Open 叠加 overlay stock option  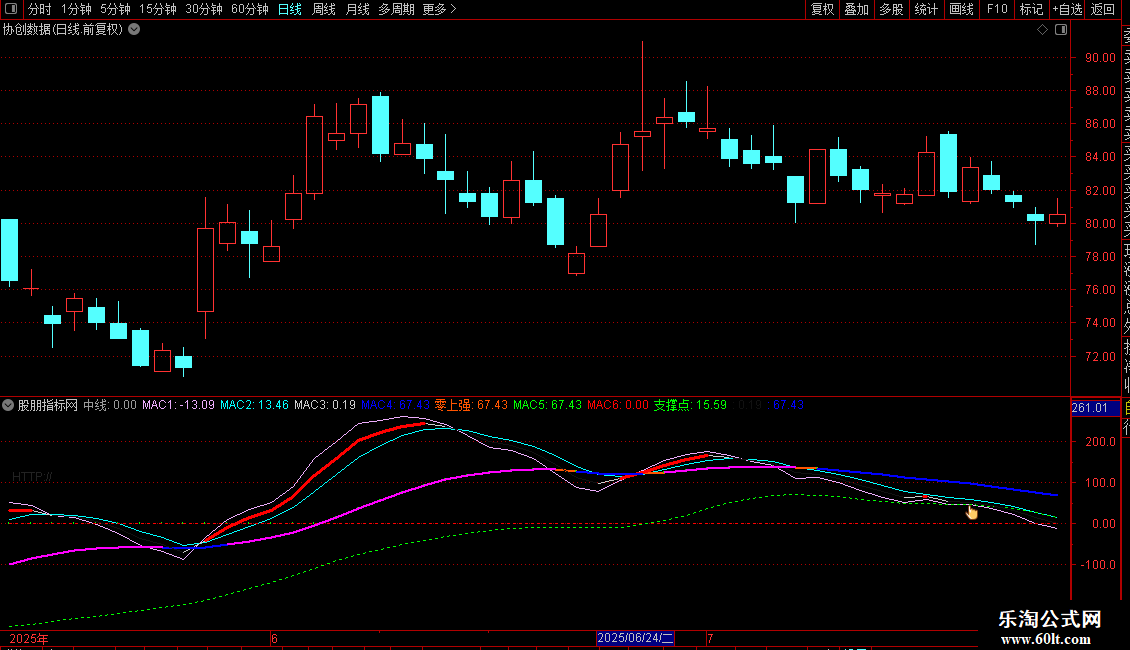click(856, 10)
